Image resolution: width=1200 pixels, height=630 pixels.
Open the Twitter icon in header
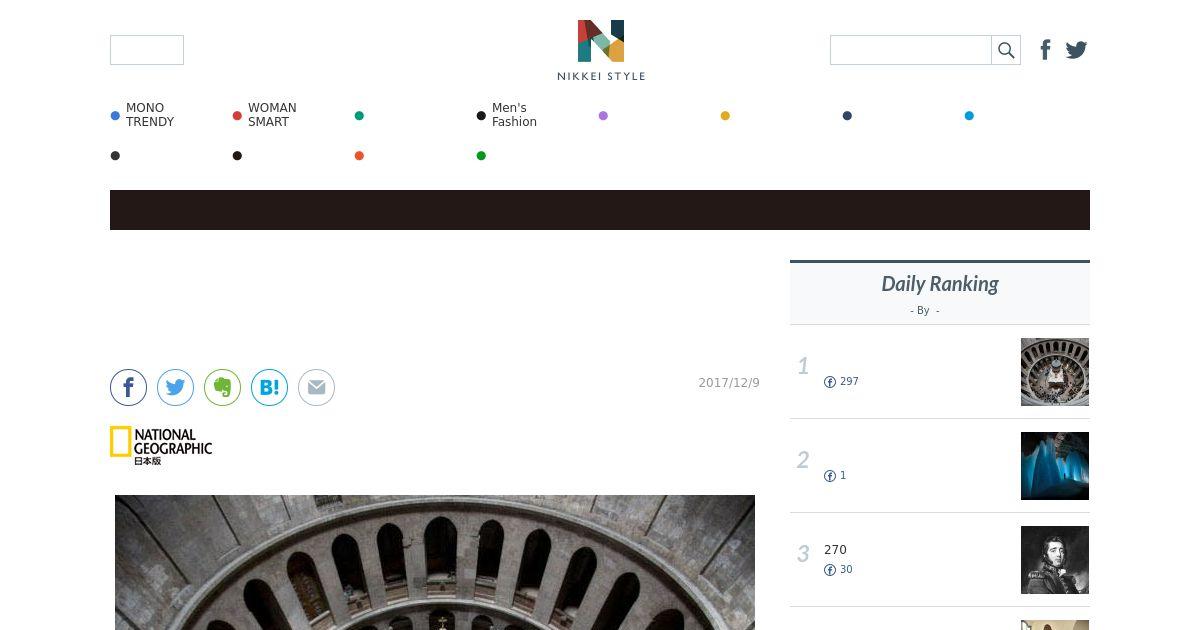click(1076, 50)
